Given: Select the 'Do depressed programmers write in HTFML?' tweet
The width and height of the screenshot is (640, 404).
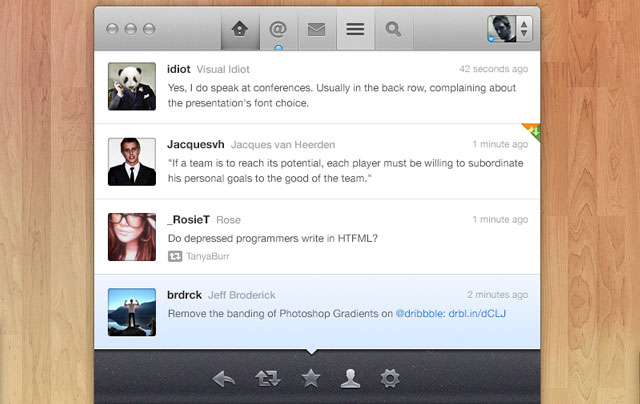Looking at the screenshot, I should tap(317, 237).
